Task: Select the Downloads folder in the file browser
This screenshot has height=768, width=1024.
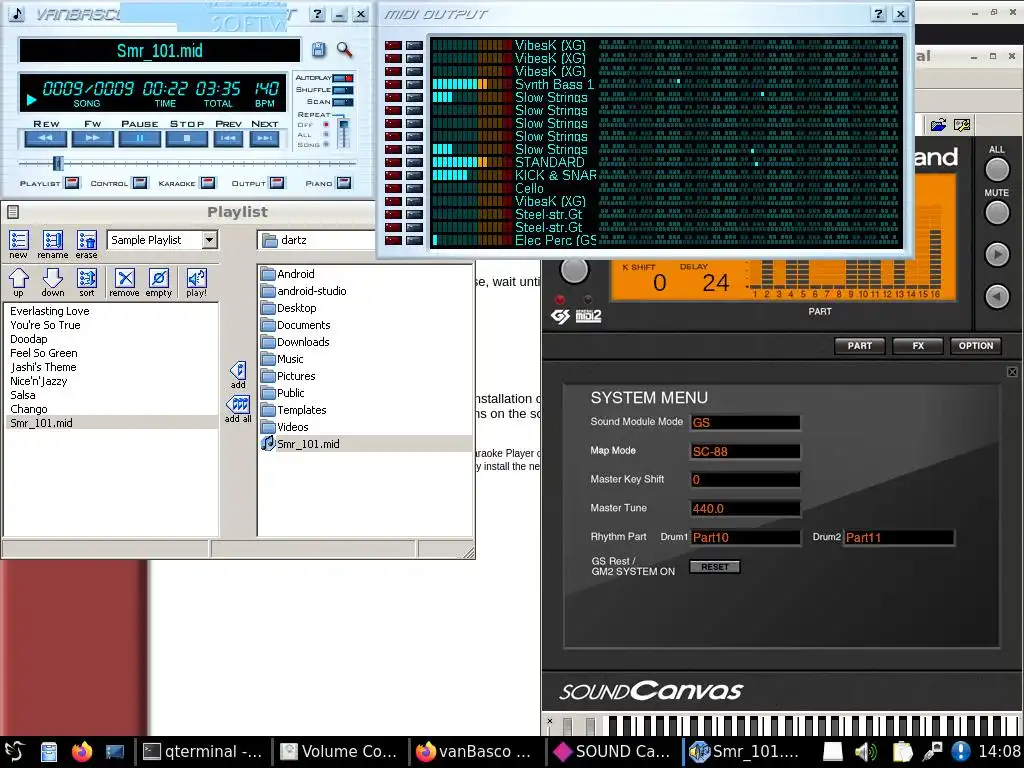Action: point(303,342)
